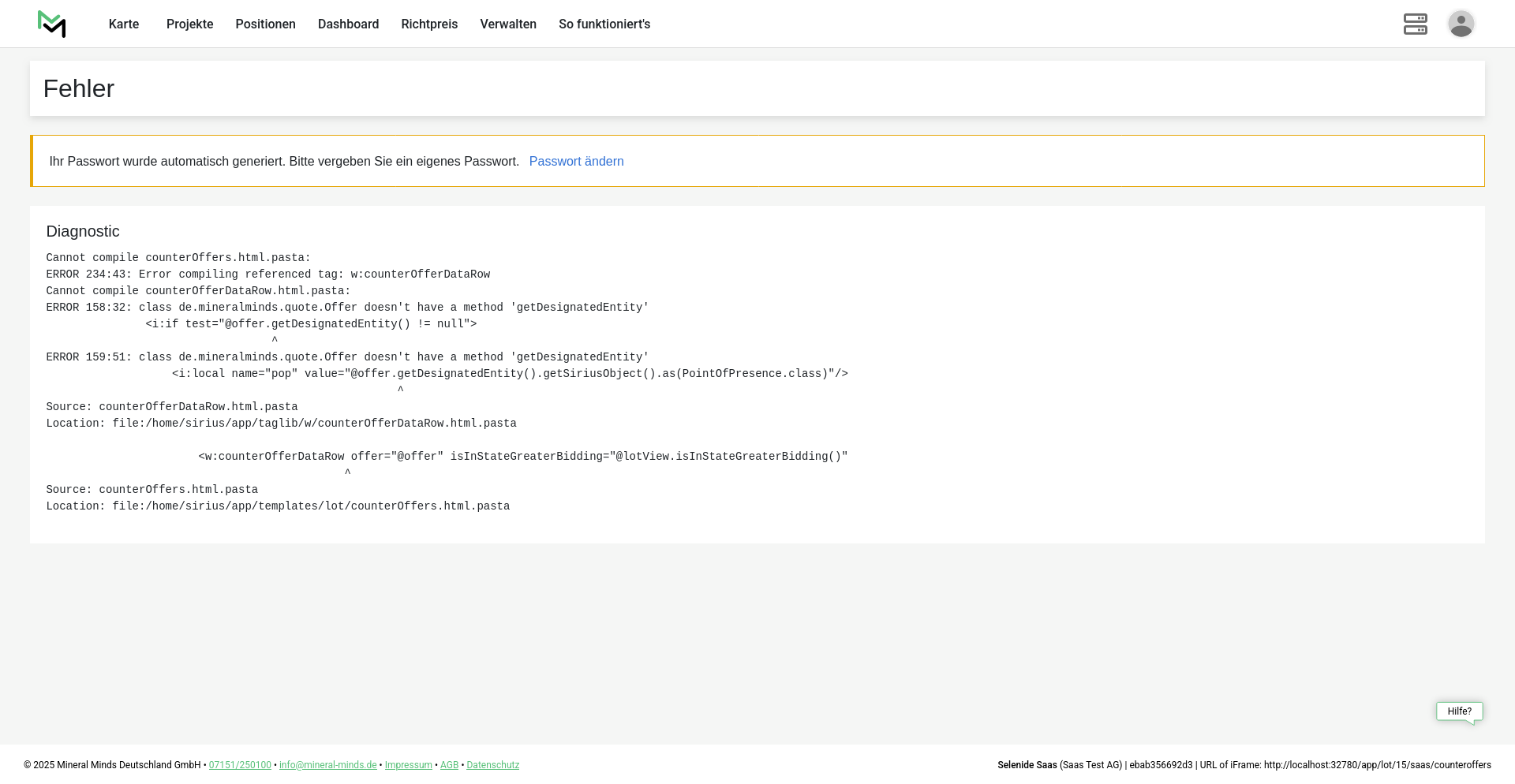This screenshot has height=784, width=1515.
Task: Open the Verwalten menu
Action: 508,24
